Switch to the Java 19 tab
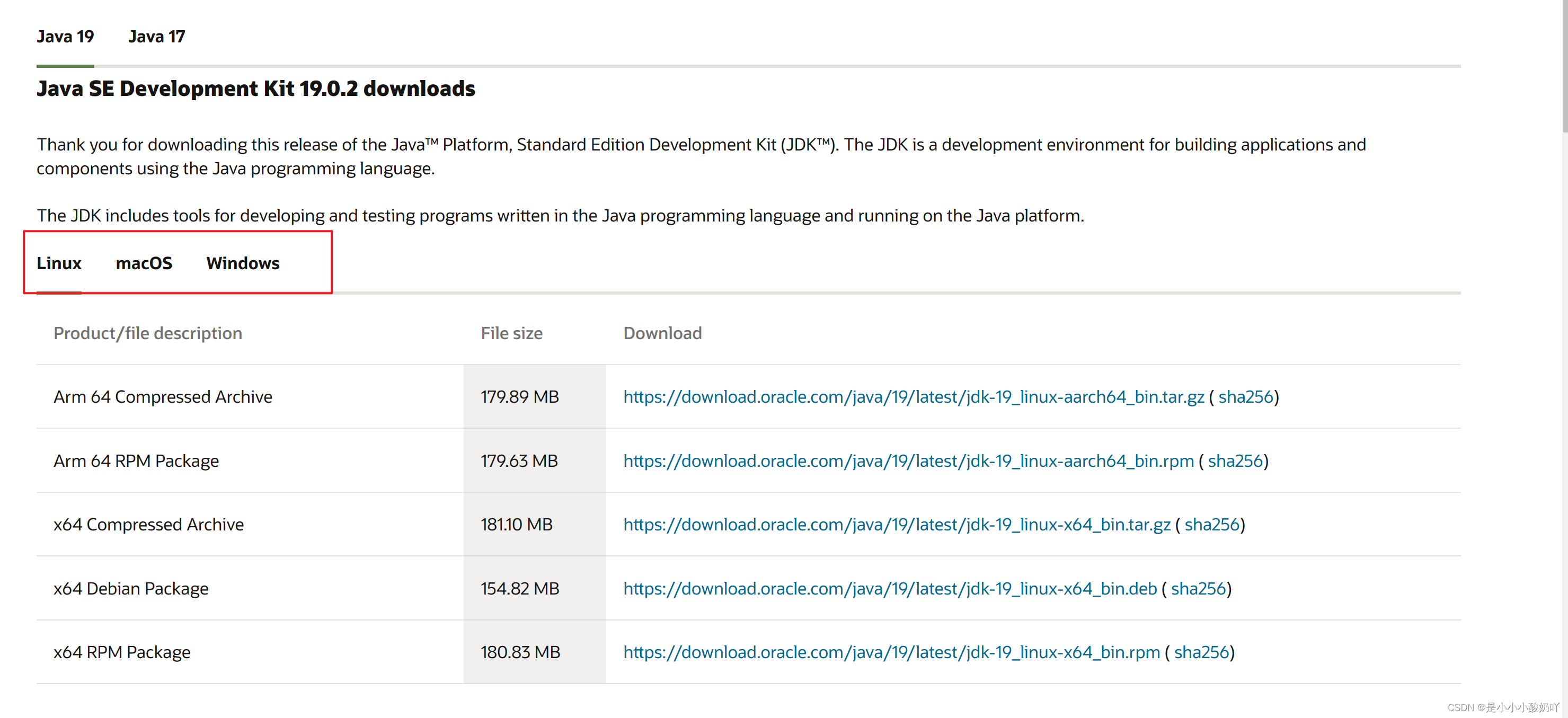This screenshot has width=1568, height=718. pos(65,37)
